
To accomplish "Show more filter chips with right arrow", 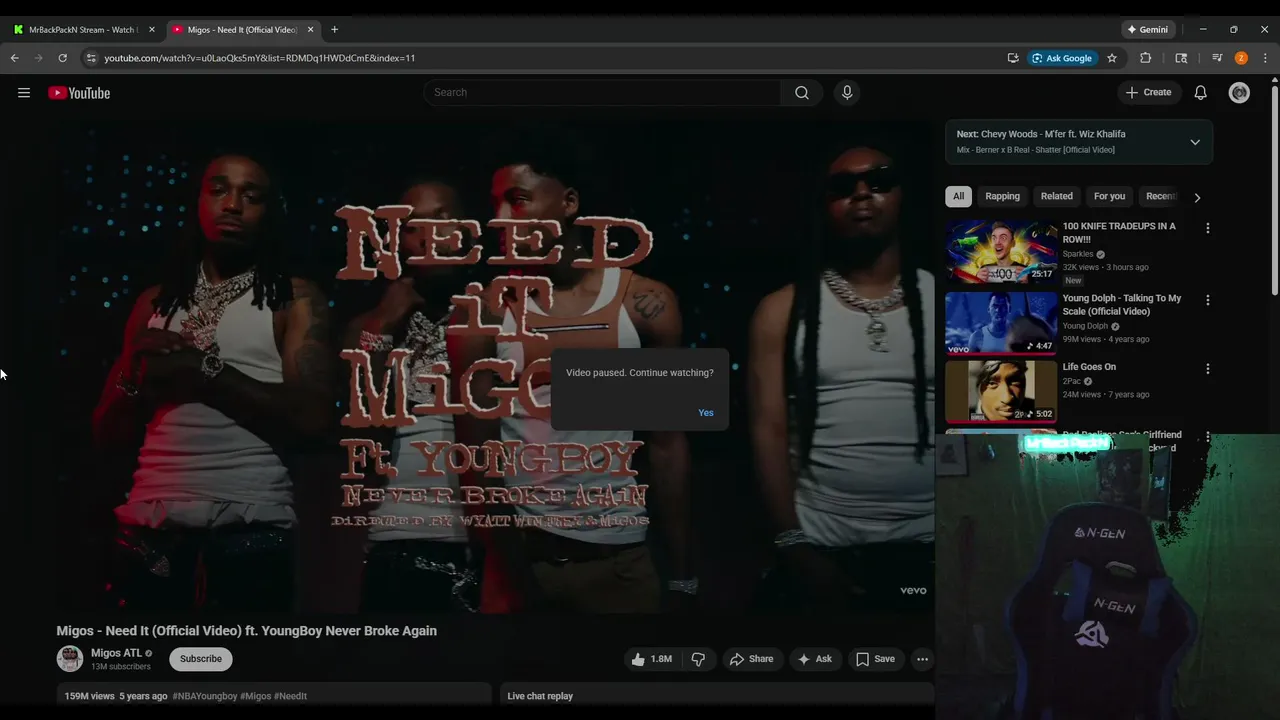I will pos(1197,197).
